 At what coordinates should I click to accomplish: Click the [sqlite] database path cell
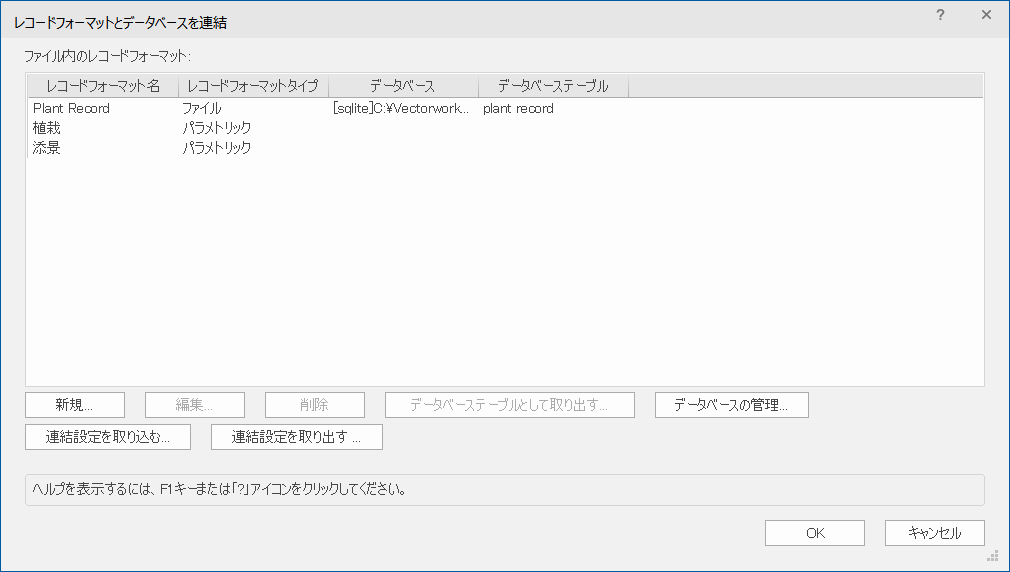click(x=401, y=108)
